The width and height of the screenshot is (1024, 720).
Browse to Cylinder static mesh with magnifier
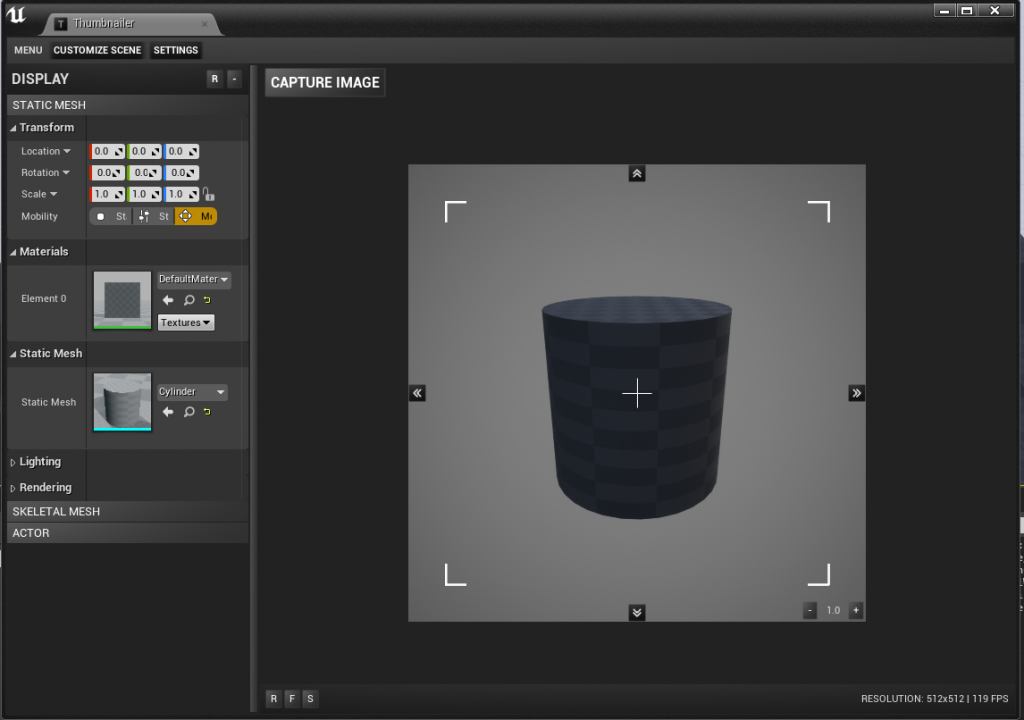point(188,412)
